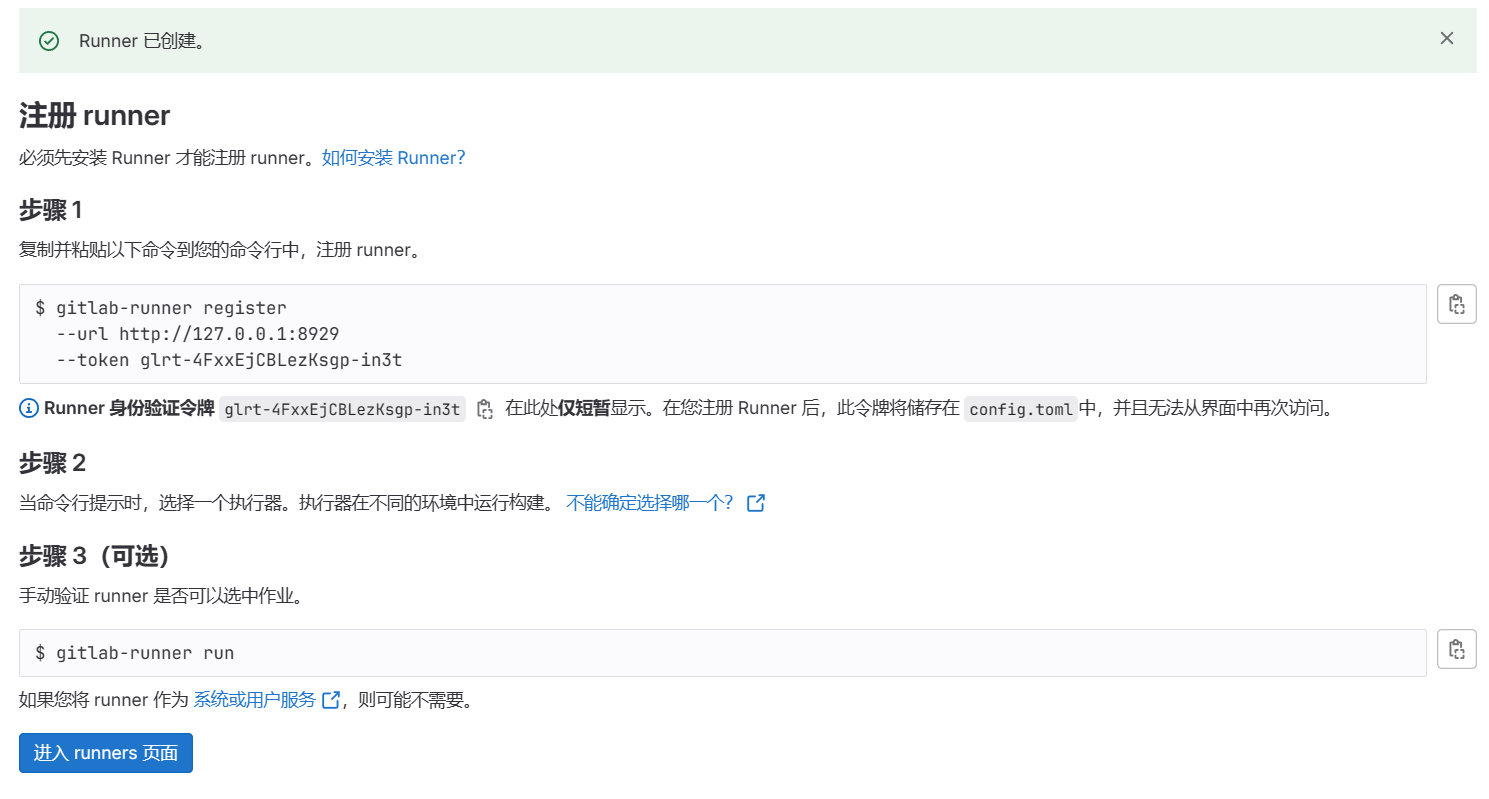Click the 步骤 1 heading
The image size is (1489, 799).
point(50,210)
